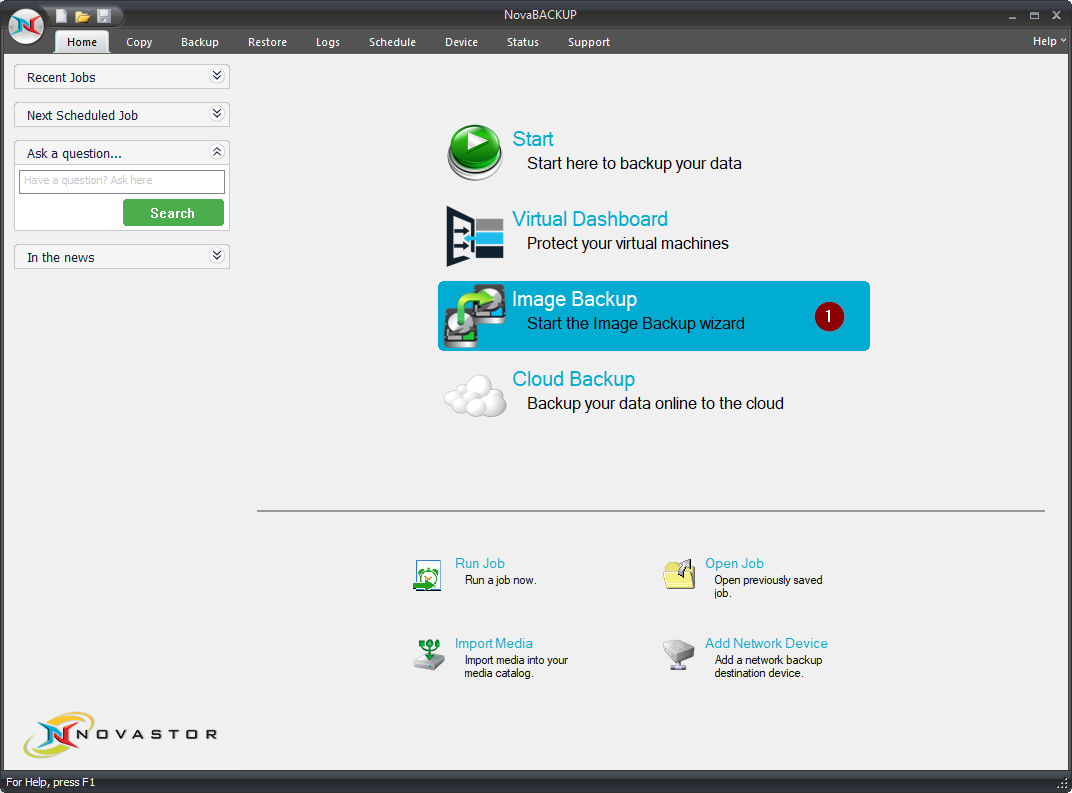
Task: Click the Import Media link
Action: (494, 643)
